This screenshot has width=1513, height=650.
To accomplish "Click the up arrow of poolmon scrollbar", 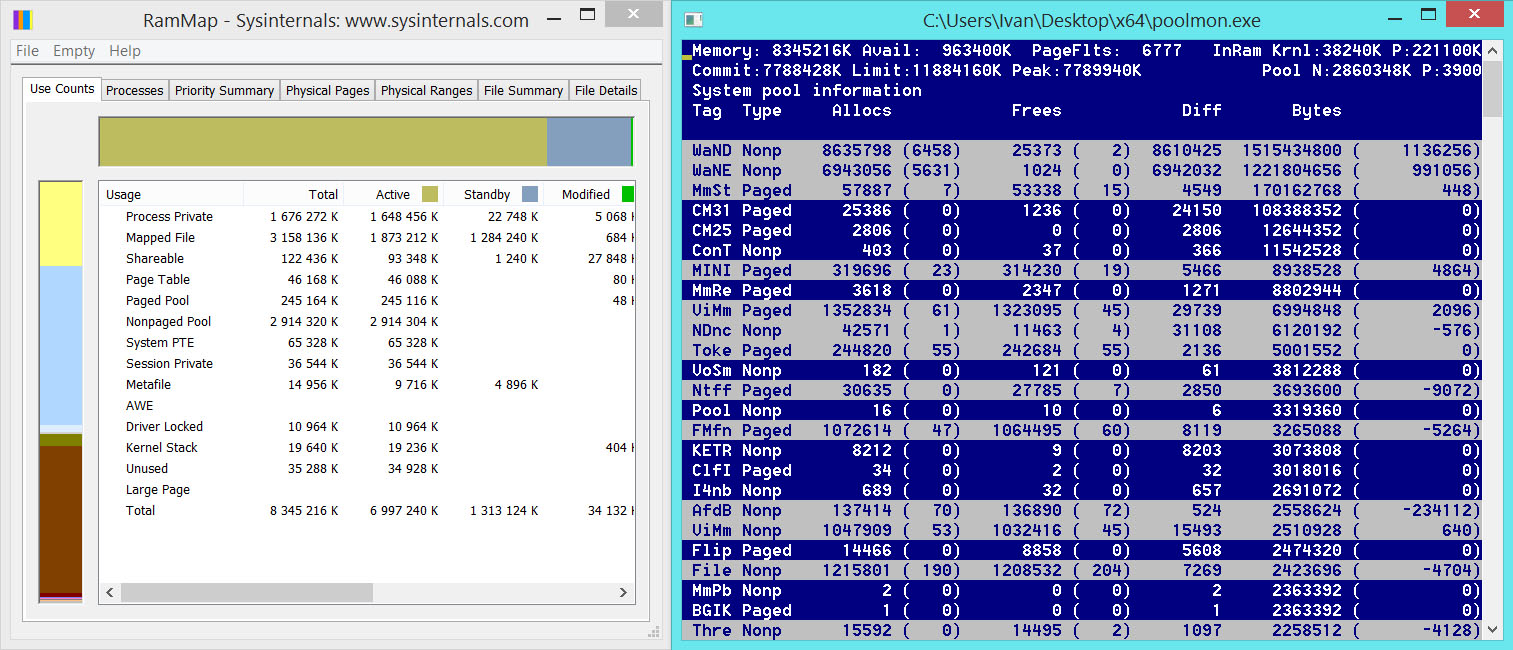I will coord(1493,50).
